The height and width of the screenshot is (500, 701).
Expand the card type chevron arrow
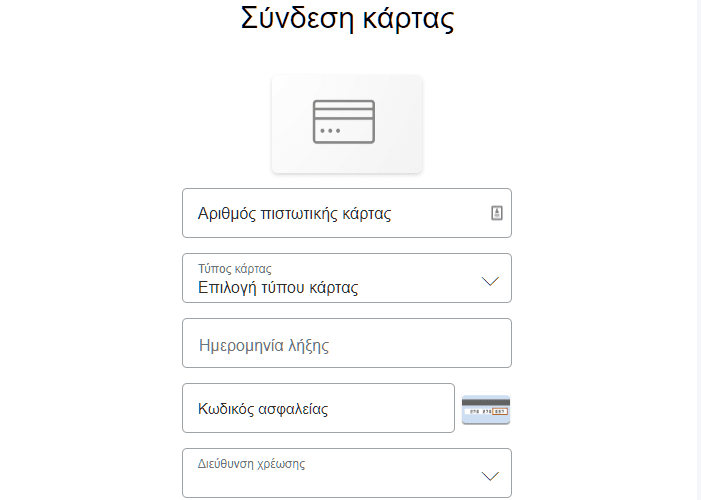pyautogui.click(x=490, y=281)
